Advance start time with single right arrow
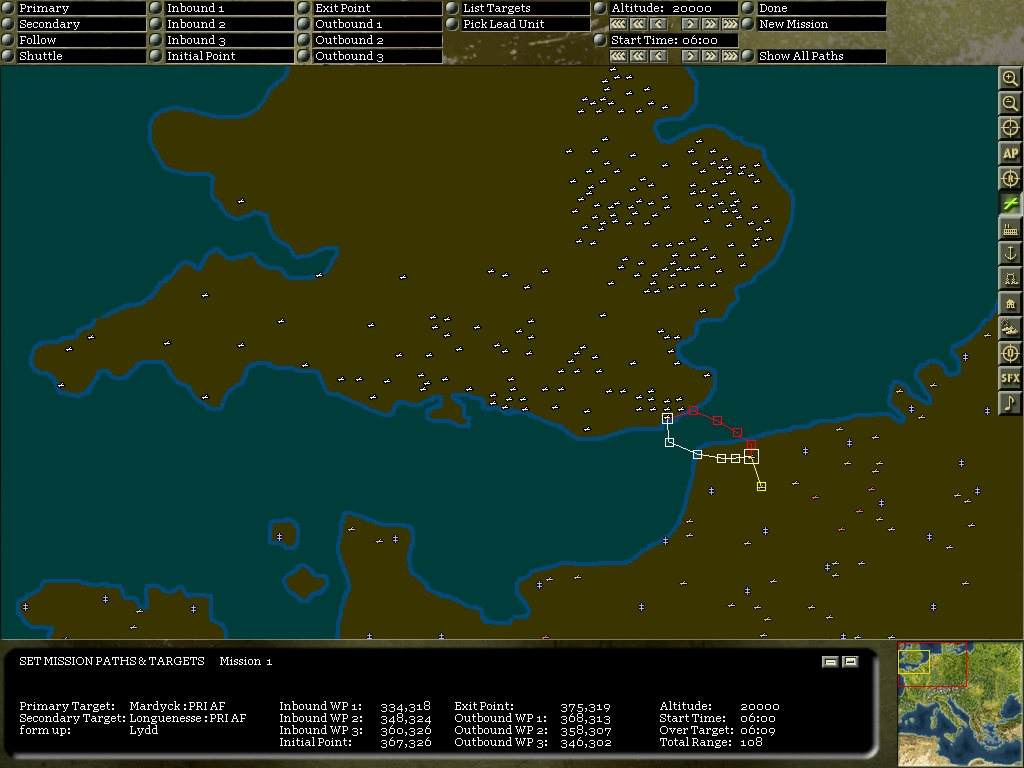1024x768 pixels. coord(690,56)
